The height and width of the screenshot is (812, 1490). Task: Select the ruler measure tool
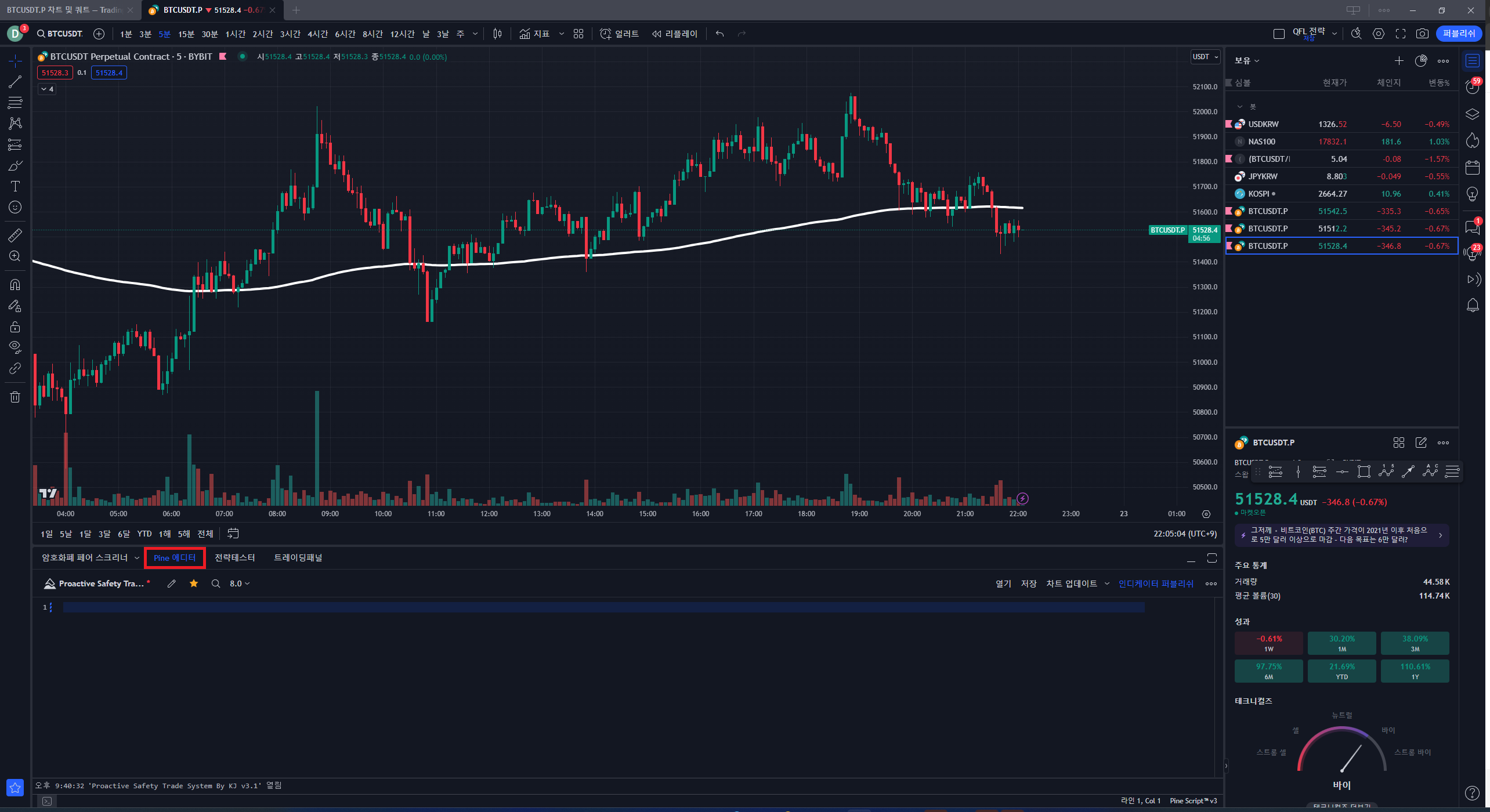(15, 235)
